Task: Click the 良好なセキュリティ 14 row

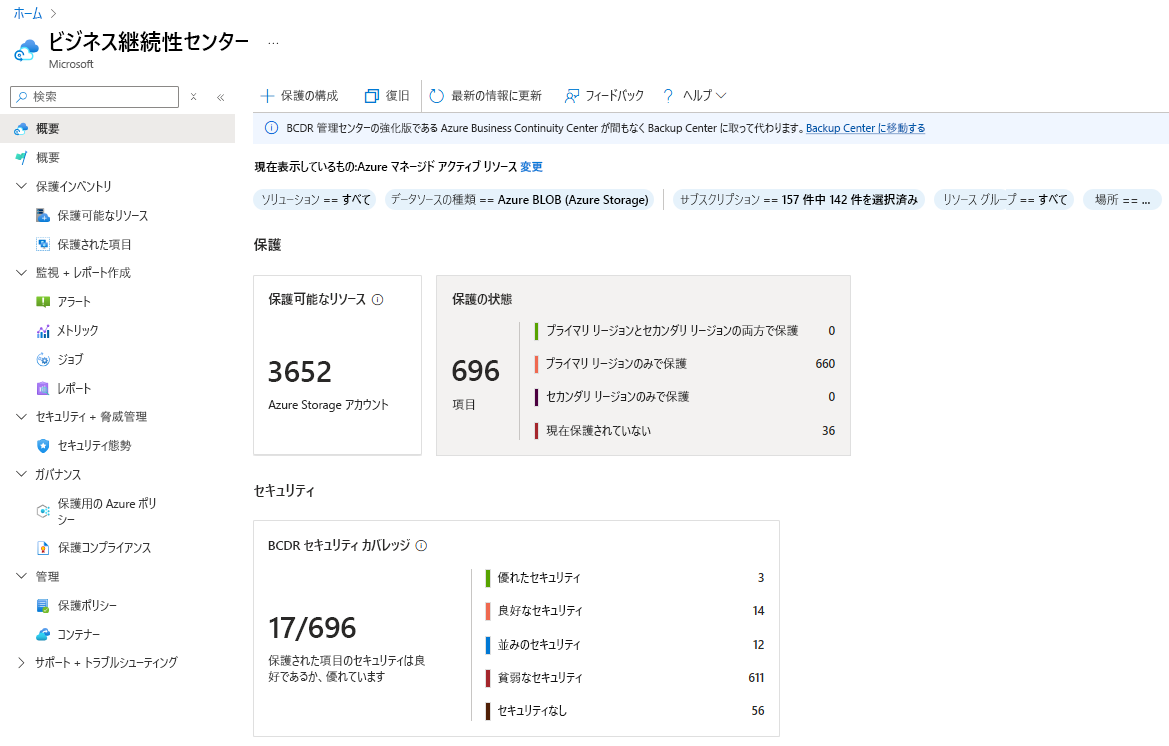Action: click(625, 611)
